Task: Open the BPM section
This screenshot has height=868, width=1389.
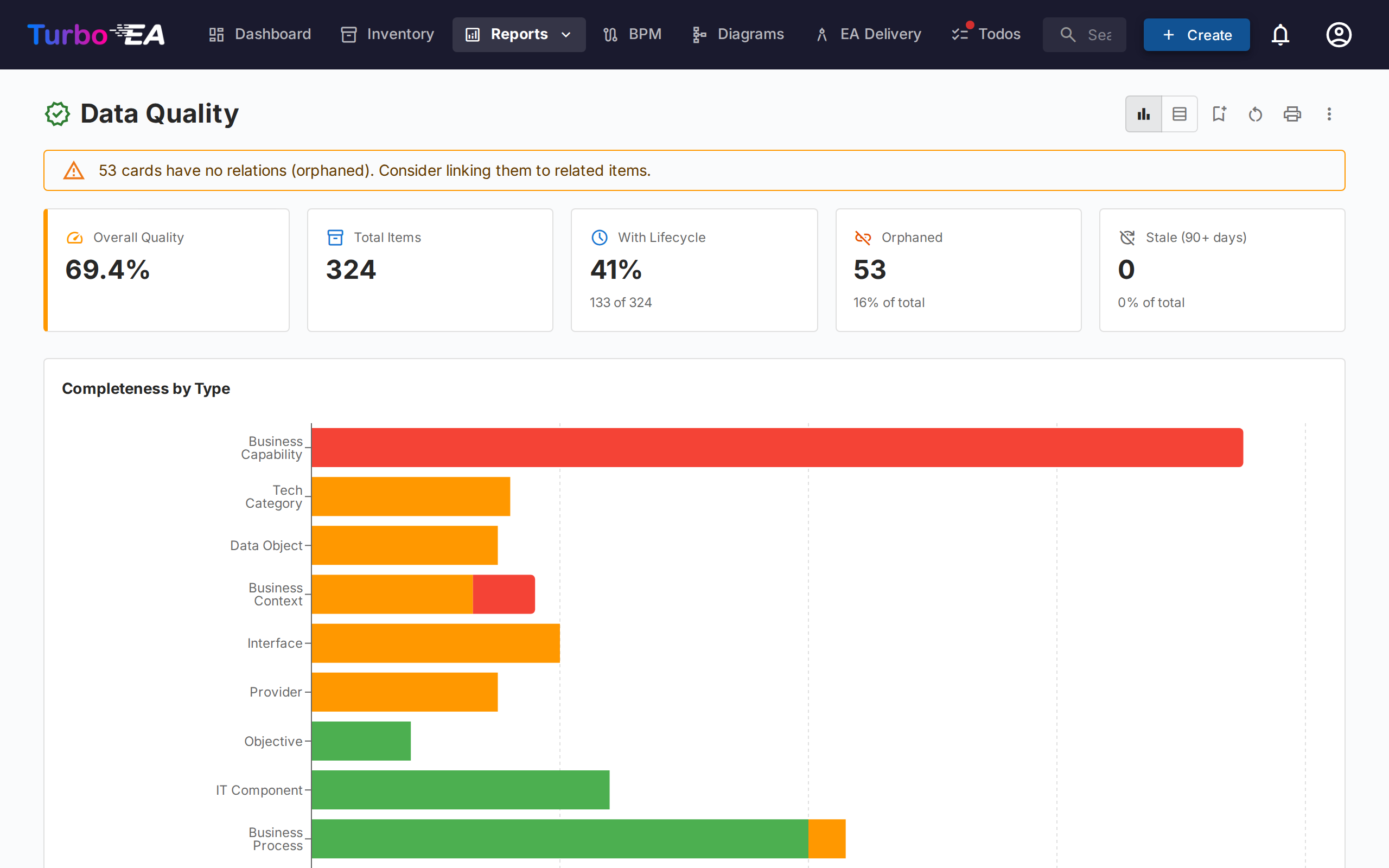Action: [x=632, y=34]
